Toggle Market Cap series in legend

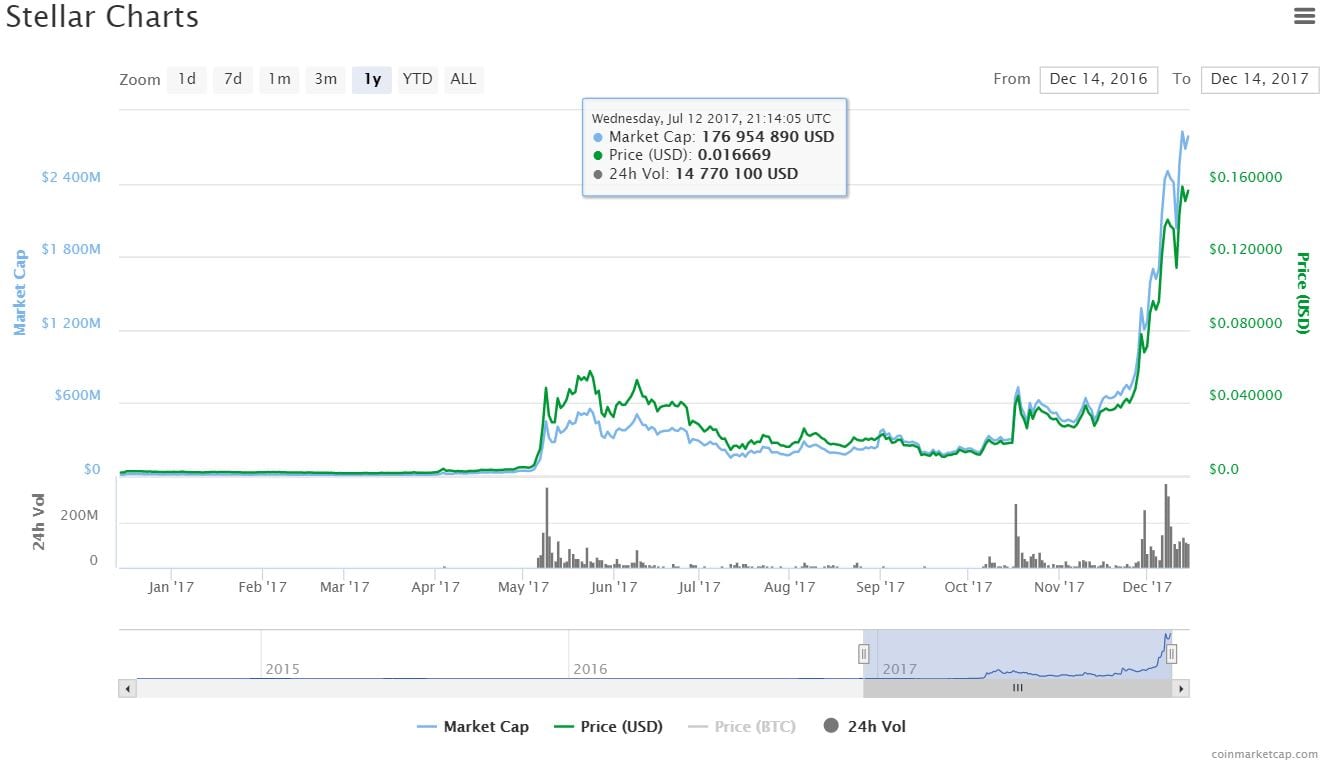click(473, 727)
